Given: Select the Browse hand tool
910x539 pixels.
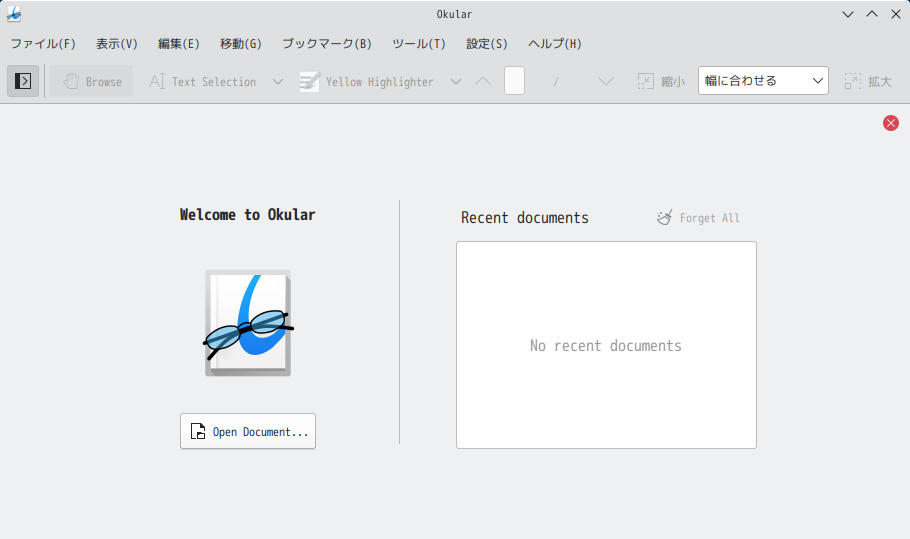Looking at the screenshot, I should (x=92, y=81).
